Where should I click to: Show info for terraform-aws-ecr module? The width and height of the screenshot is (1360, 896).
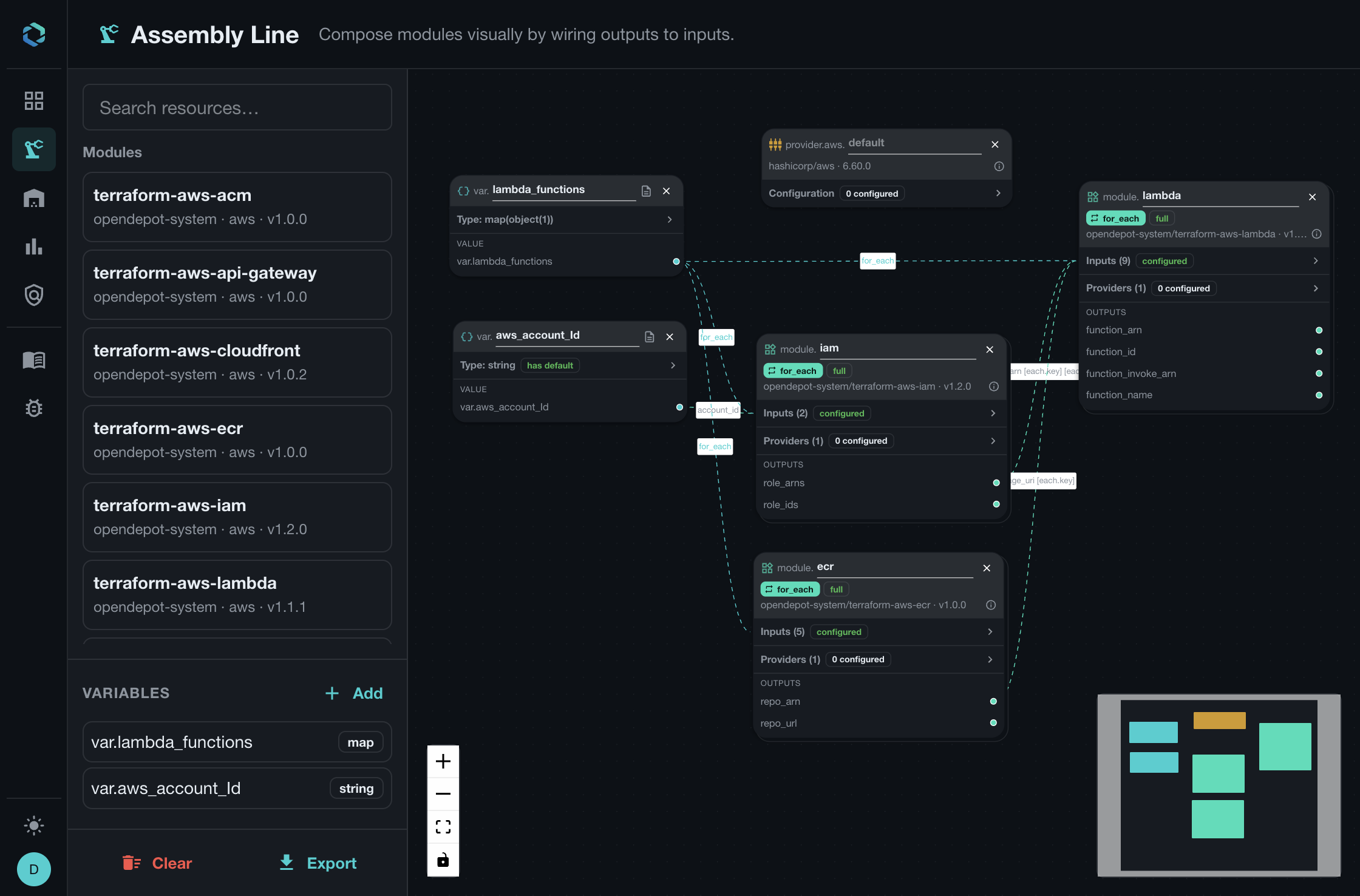(x=991, y=605)
